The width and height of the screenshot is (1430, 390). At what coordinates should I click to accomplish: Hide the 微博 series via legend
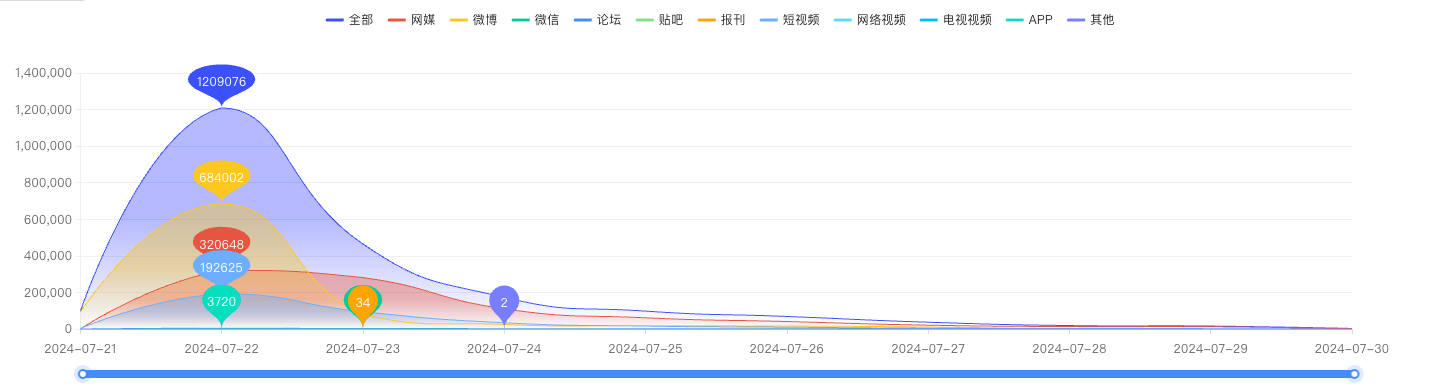(473, 20)
